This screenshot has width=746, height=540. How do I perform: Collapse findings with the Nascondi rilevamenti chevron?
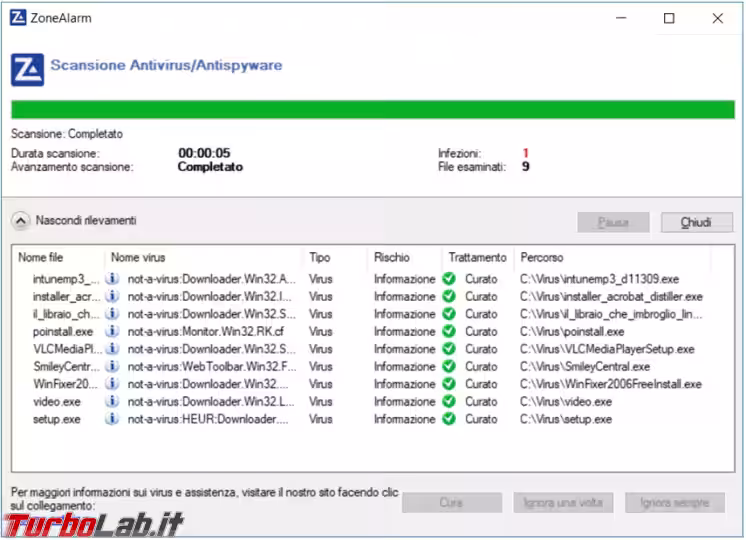click(20, 221)
